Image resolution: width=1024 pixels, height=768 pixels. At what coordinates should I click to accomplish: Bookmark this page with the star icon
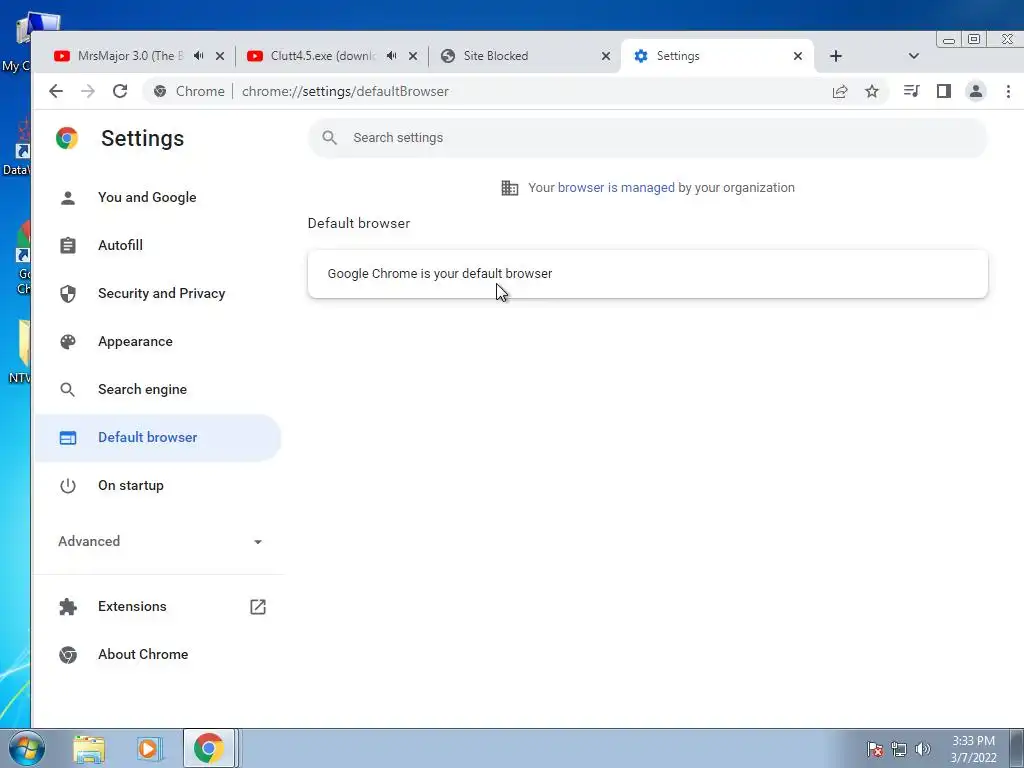pos(872,91)
